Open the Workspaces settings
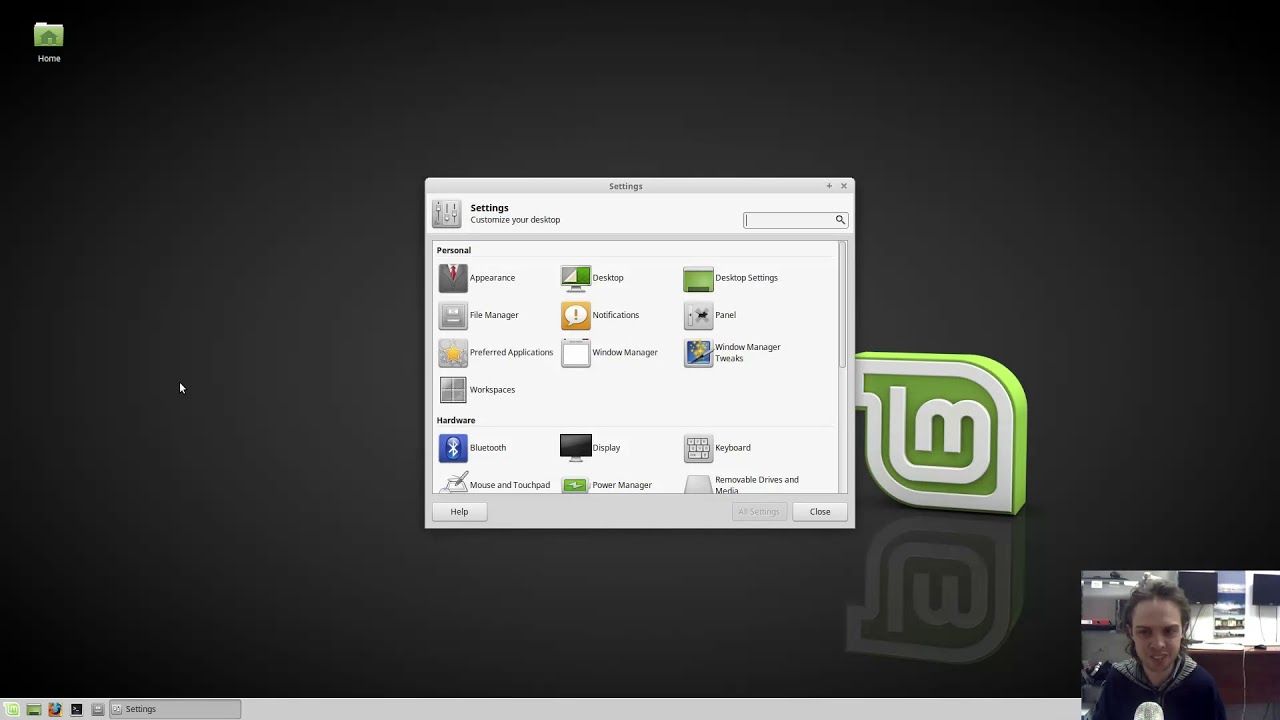The height and width of the screenshot is (720, 1280). click(477, 390)
